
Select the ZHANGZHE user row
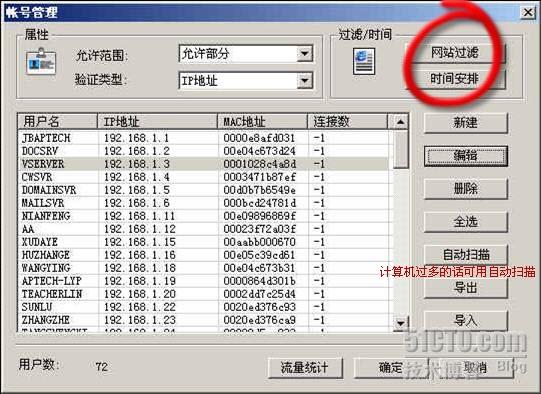point(204,320)
